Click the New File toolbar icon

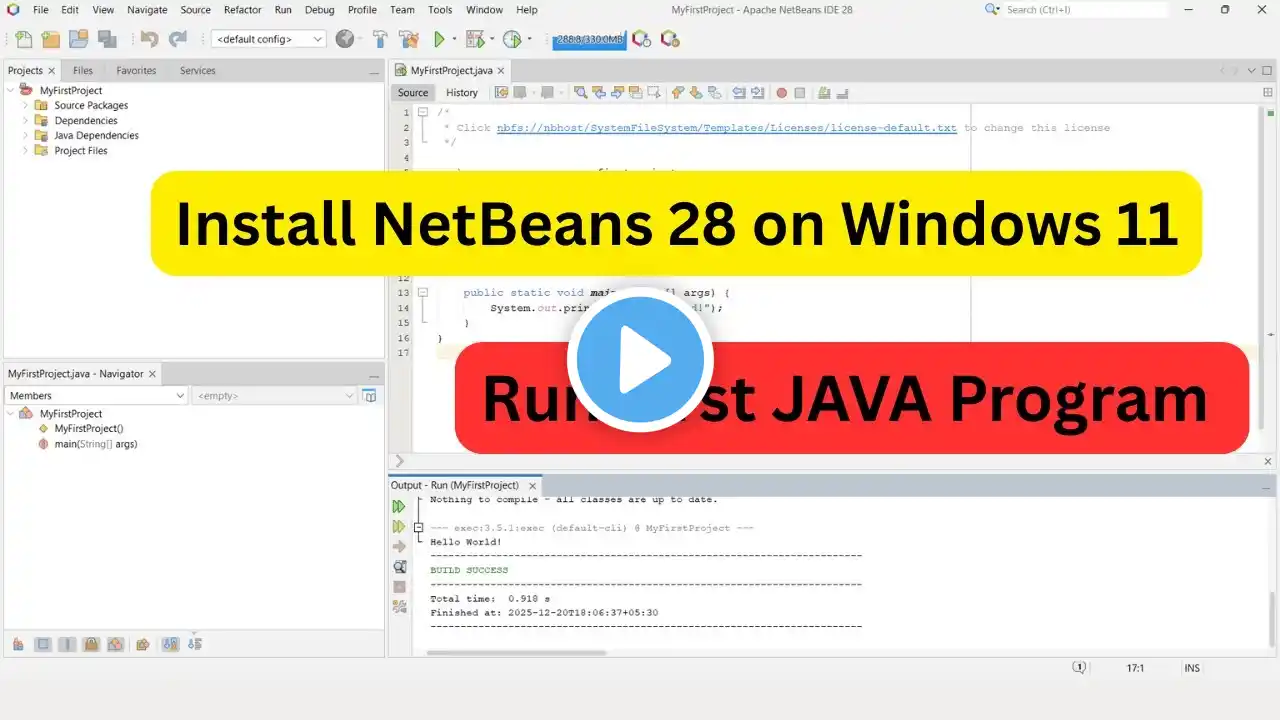click(x=23, y=39)
